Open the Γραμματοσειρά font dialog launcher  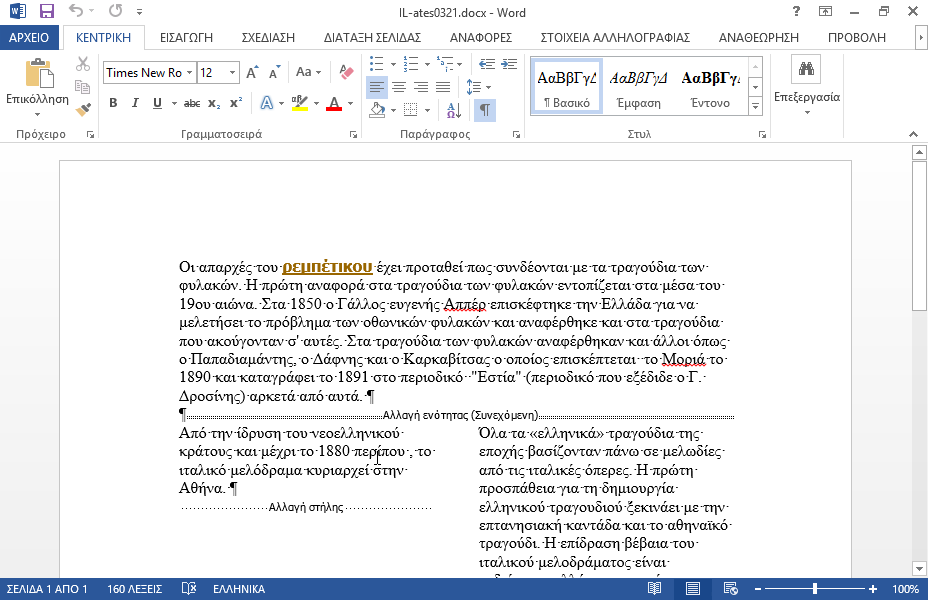[353, 135]
